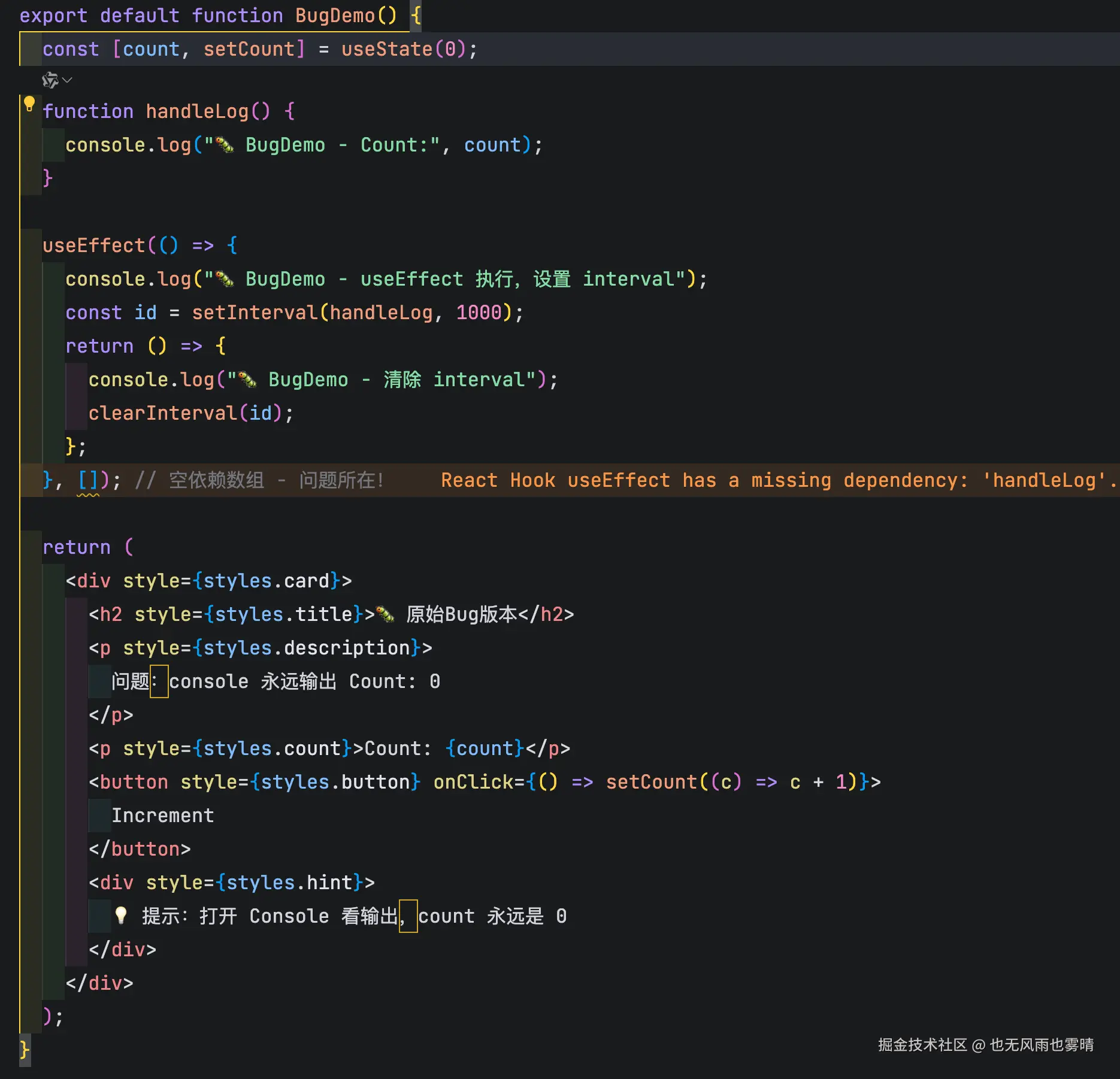Viewport: 1120px width, 1079px height.
Task: Click handleLog in its function declaration
Action: (197, 111)
